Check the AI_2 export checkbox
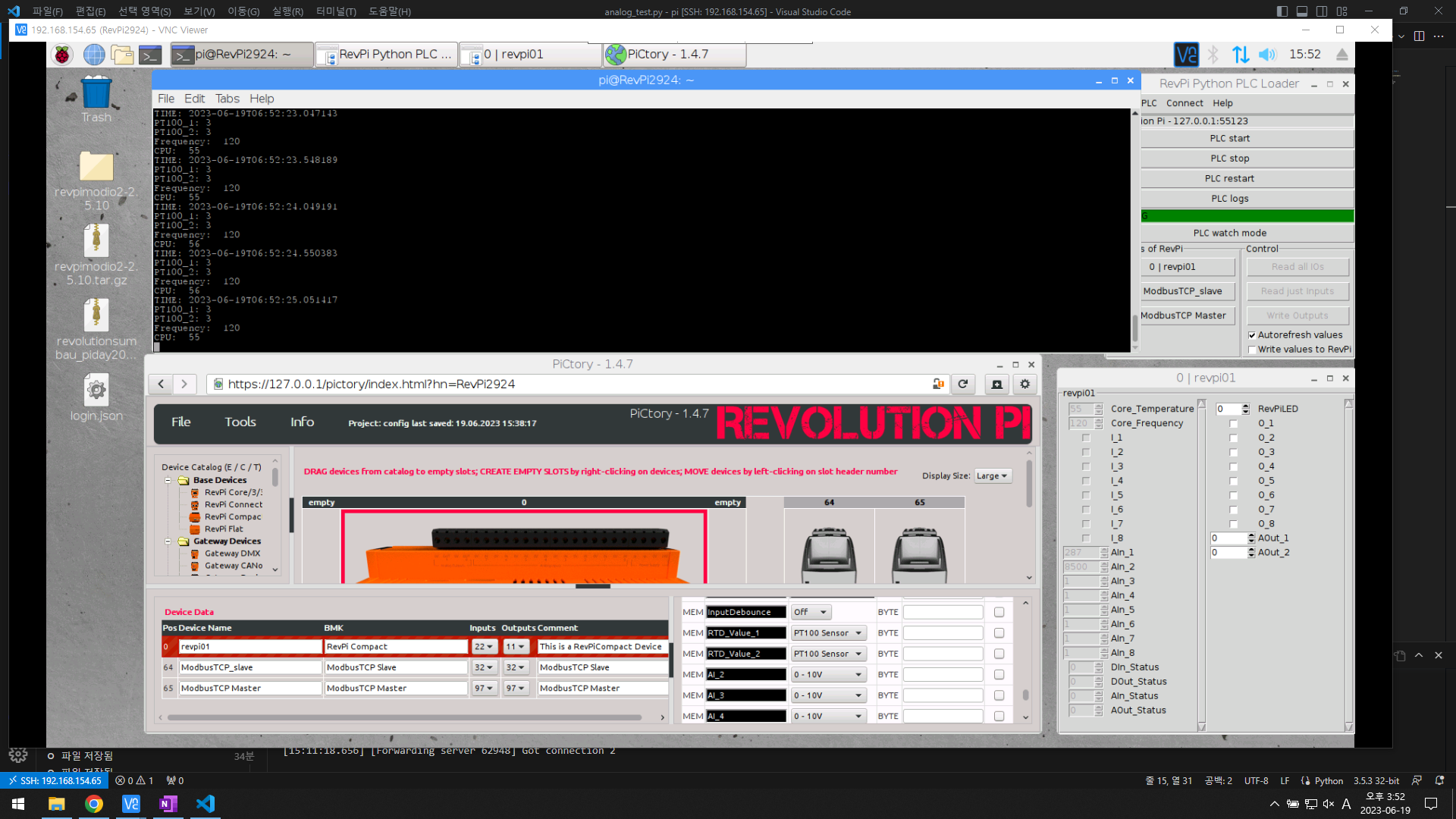1456x819 pixels. tap(999, 675)
